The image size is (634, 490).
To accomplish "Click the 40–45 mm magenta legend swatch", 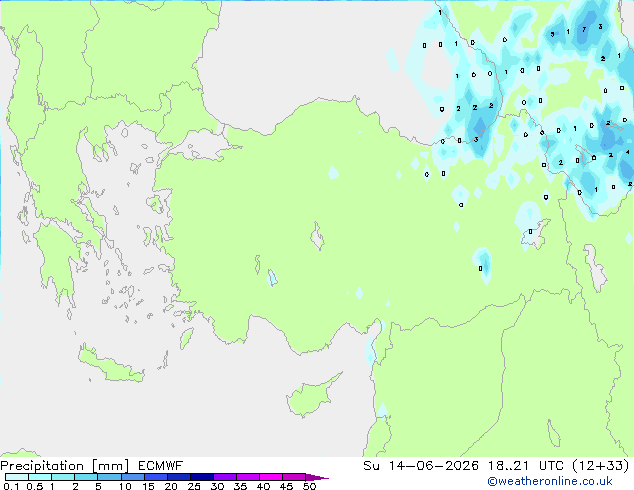I will point(271,477).
